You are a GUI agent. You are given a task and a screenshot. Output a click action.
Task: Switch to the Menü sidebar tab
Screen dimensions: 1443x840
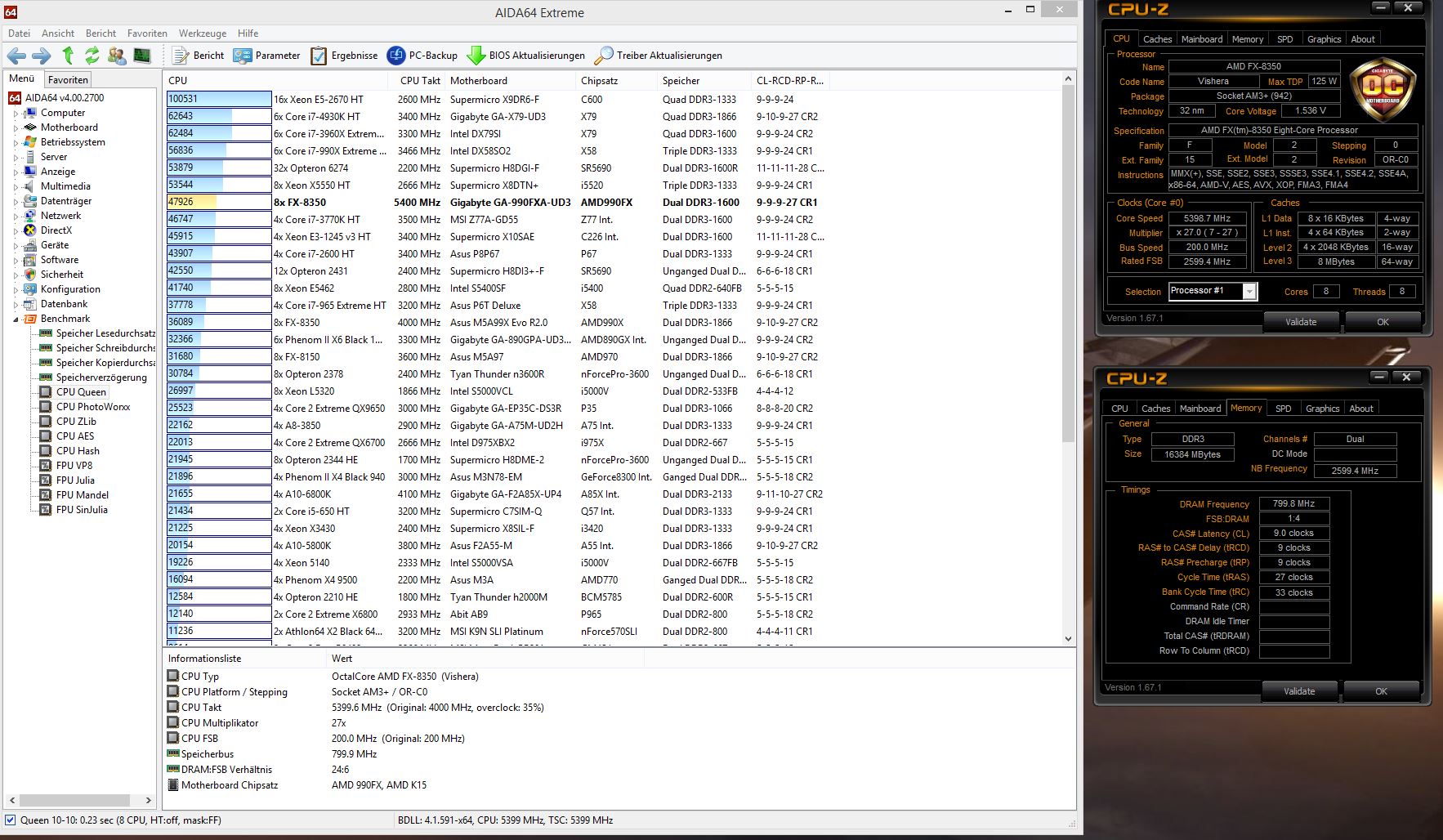tap(22, 78)
